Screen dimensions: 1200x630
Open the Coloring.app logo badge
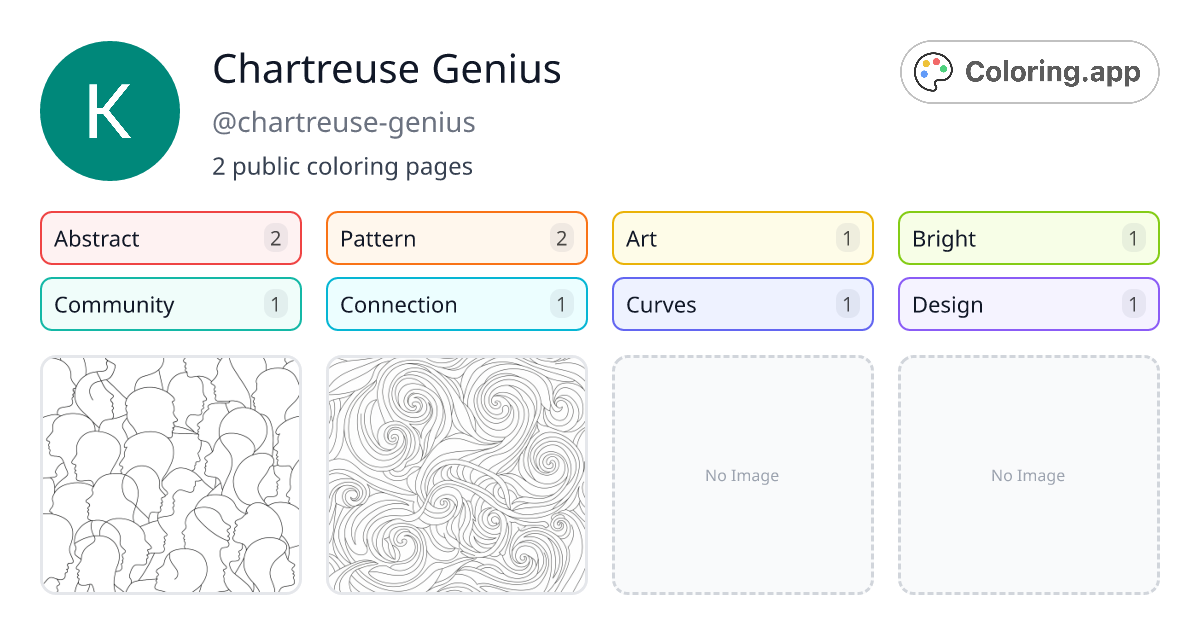click(x=1029, y=71)
